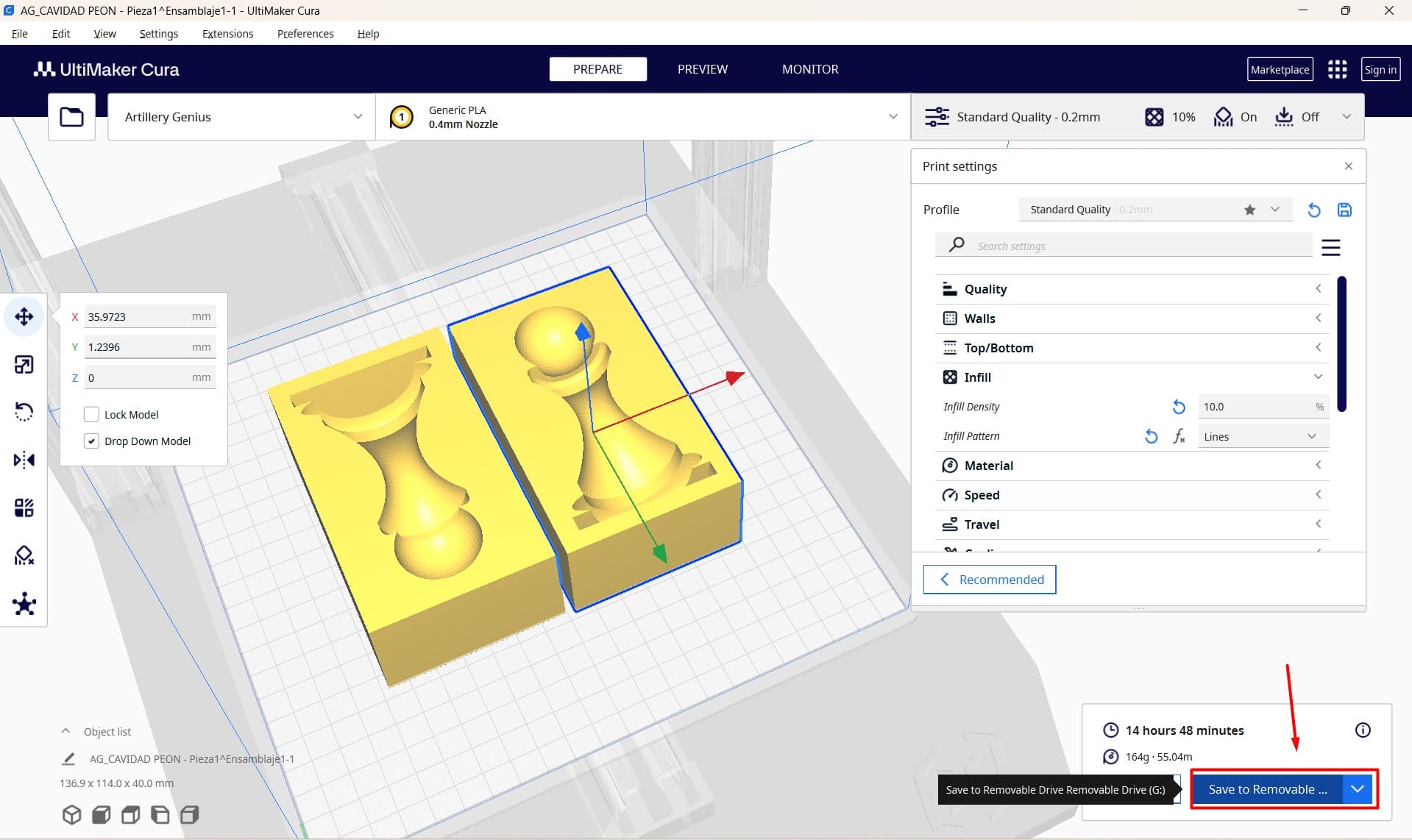Expand the Speed settings section
The width and height of the screenshot is (1412, 840).
click(x=1132, y=495)
